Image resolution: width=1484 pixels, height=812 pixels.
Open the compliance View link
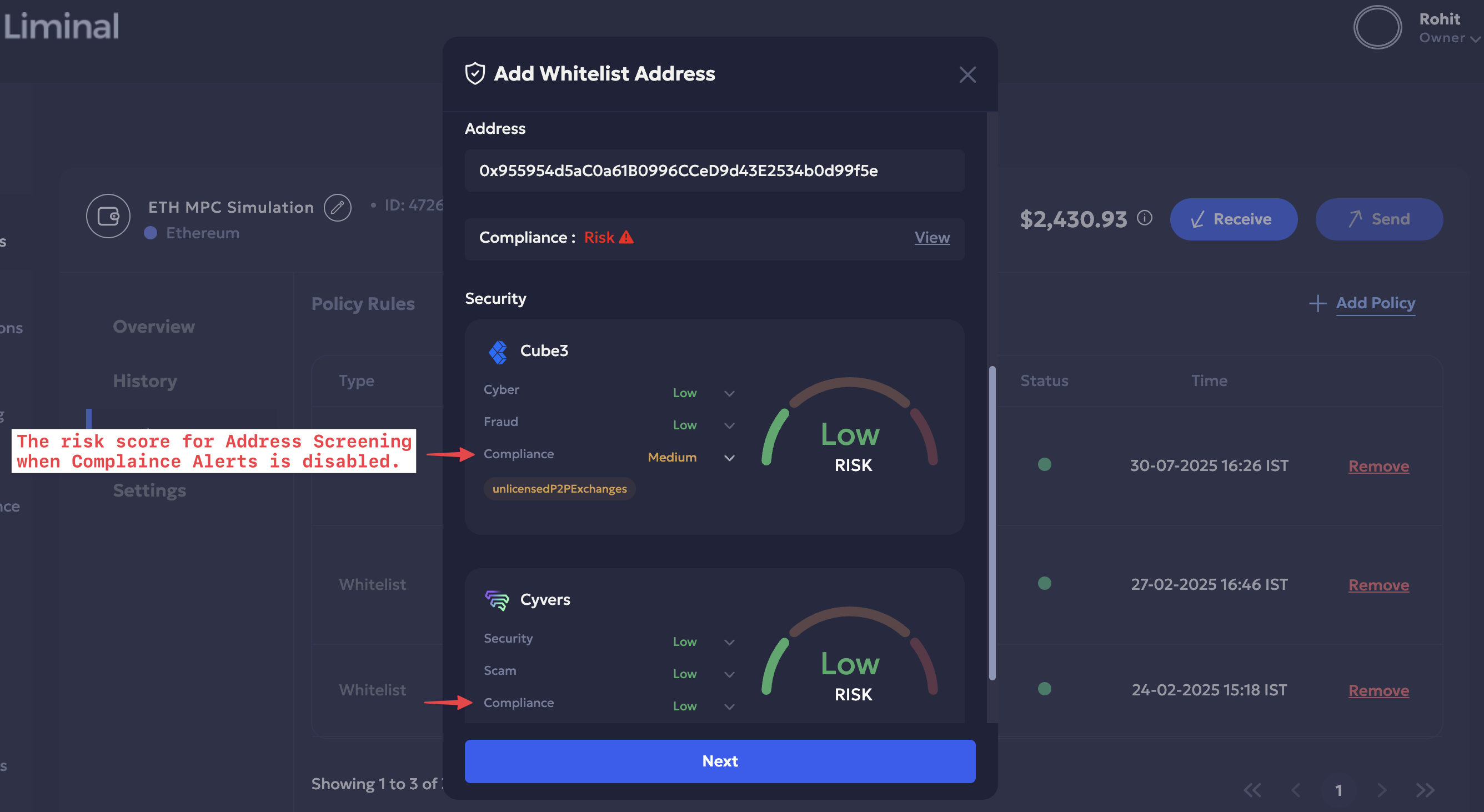coord(931,237)
